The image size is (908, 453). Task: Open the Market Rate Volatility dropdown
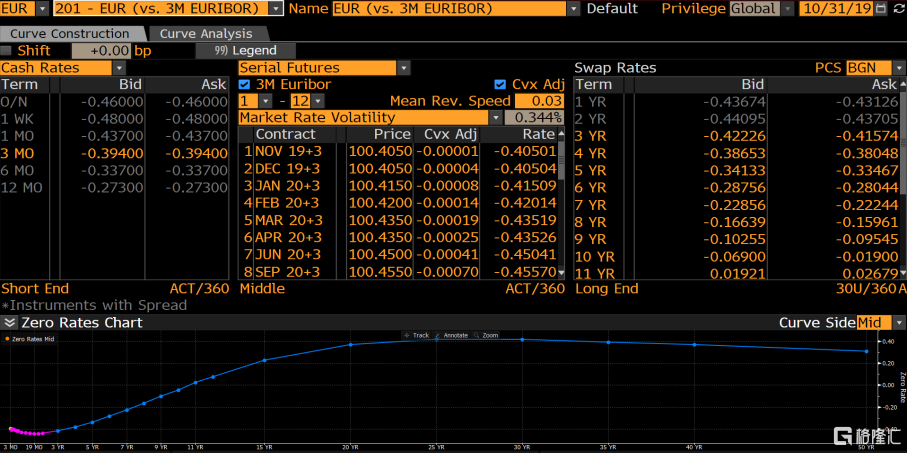[x=496, y=118]
